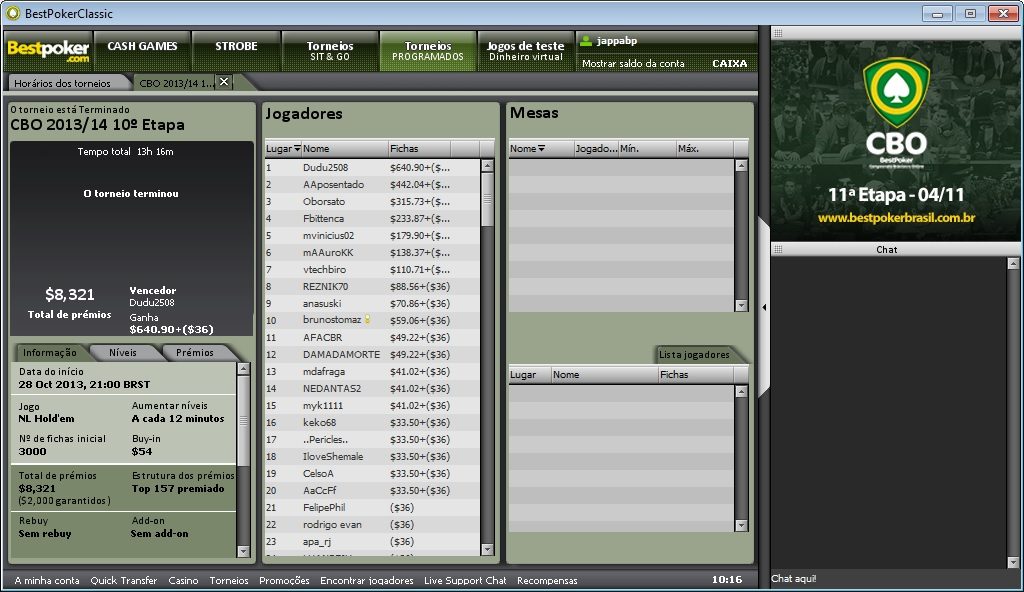This screenshot has height=592, width=1024.
Task: Click the info panel scroll up arrow
Action: tap(243, 369)
